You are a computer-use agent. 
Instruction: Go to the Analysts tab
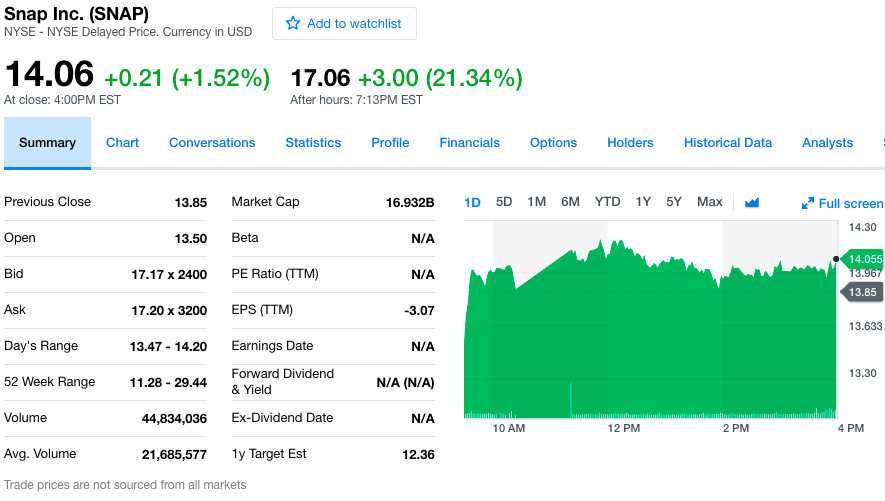[827, 143]
